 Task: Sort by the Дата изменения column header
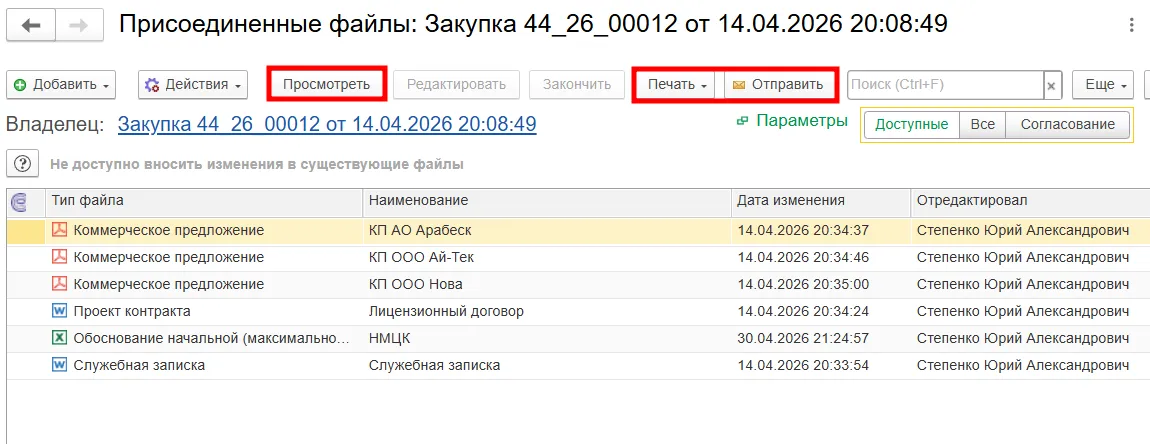click(x=821, y=201)
